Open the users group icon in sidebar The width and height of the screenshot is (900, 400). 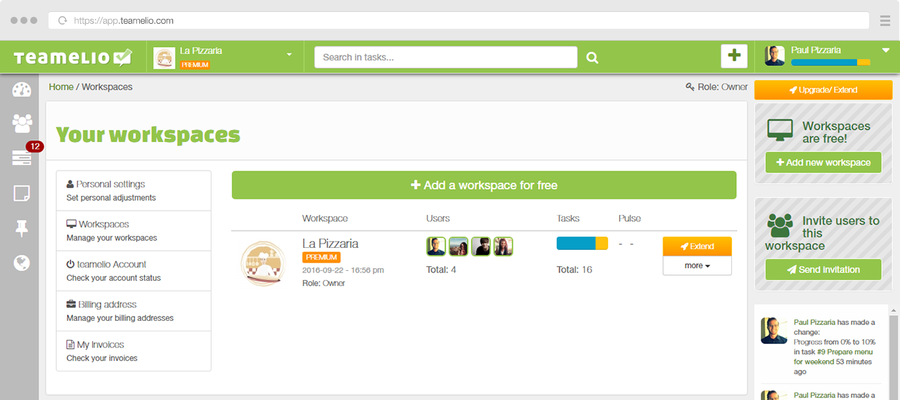(x=22, y=123)
